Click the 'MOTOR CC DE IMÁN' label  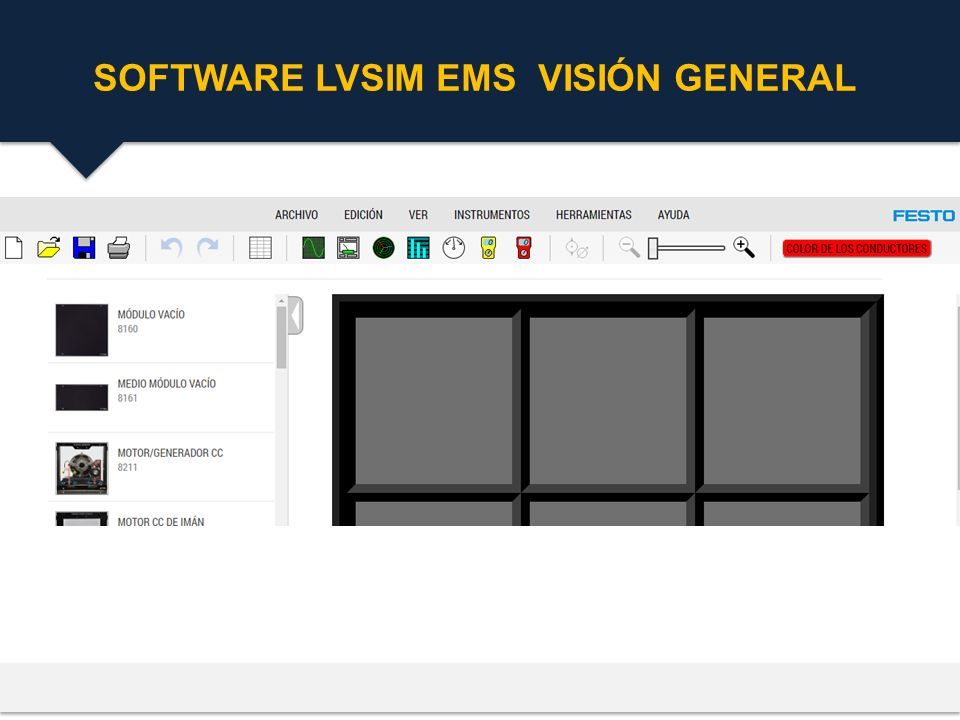[x=161, y=522]
